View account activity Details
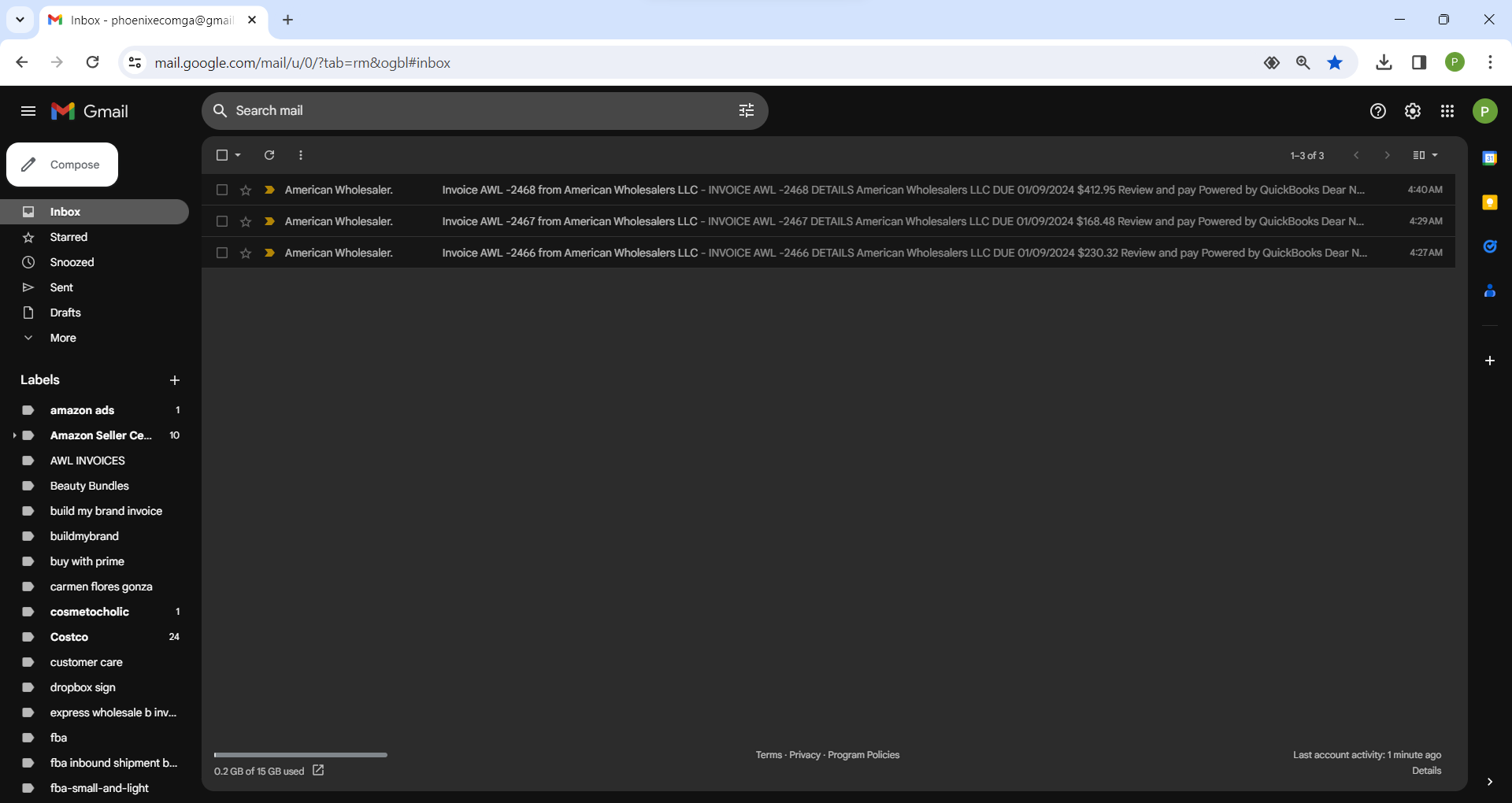 coord(1427,771)
